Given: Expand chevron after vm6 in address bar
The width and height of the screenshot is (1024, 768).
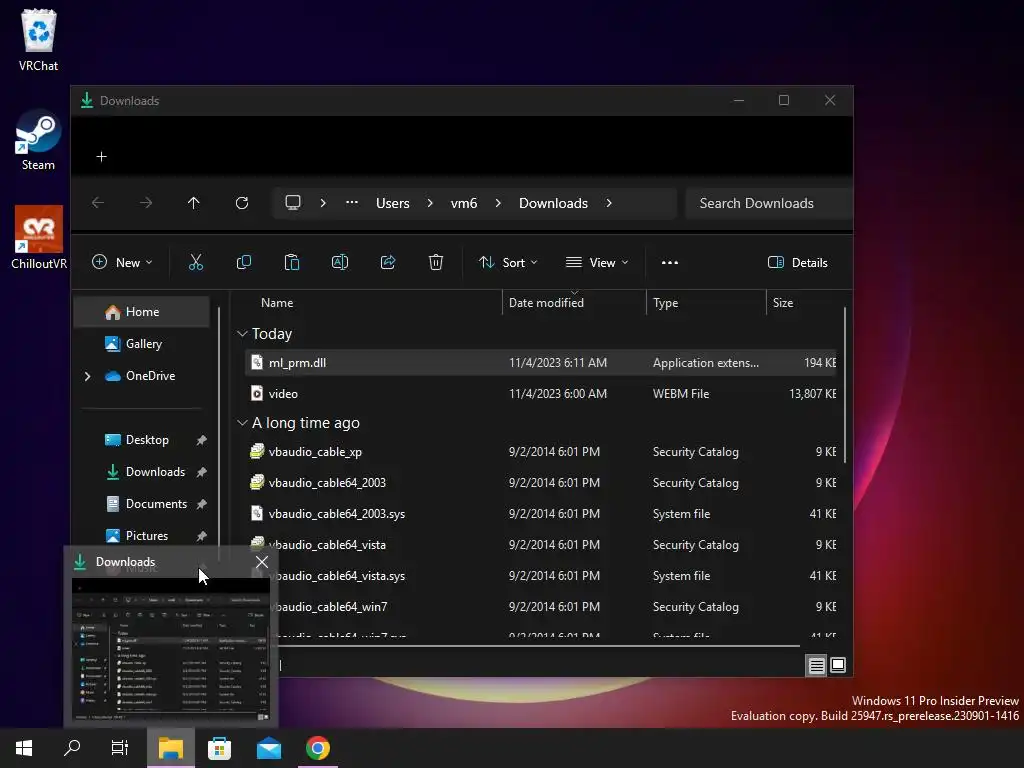Looking at the screenshot, I should point(498,203).
